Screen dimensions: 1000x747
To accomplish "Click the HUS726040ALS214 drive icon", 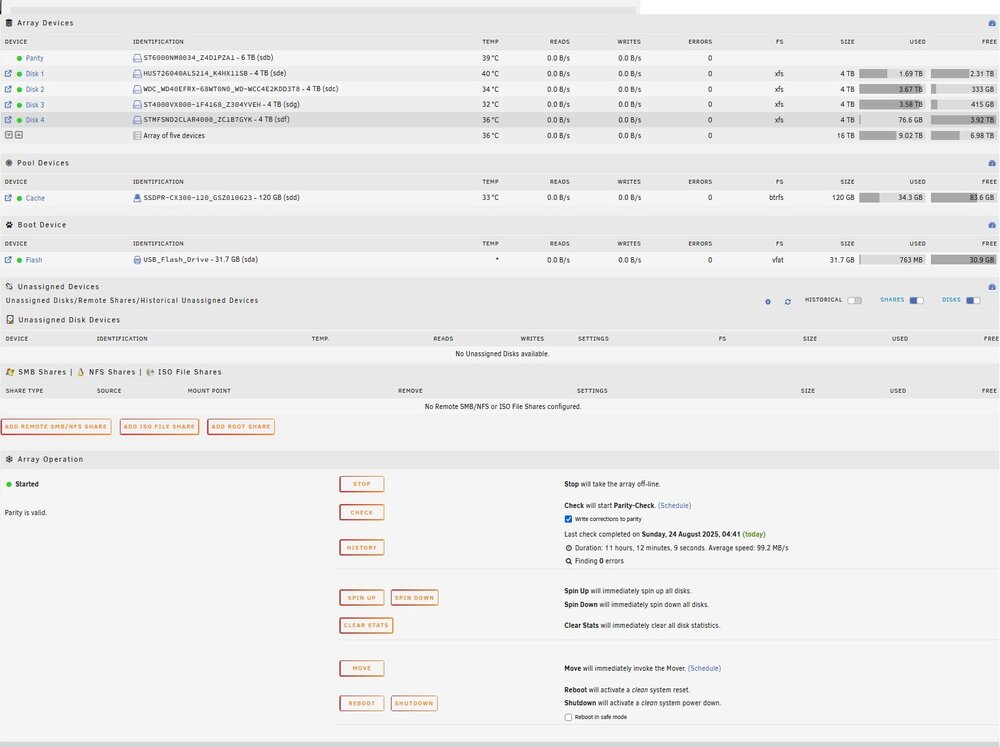I will 137,73.
